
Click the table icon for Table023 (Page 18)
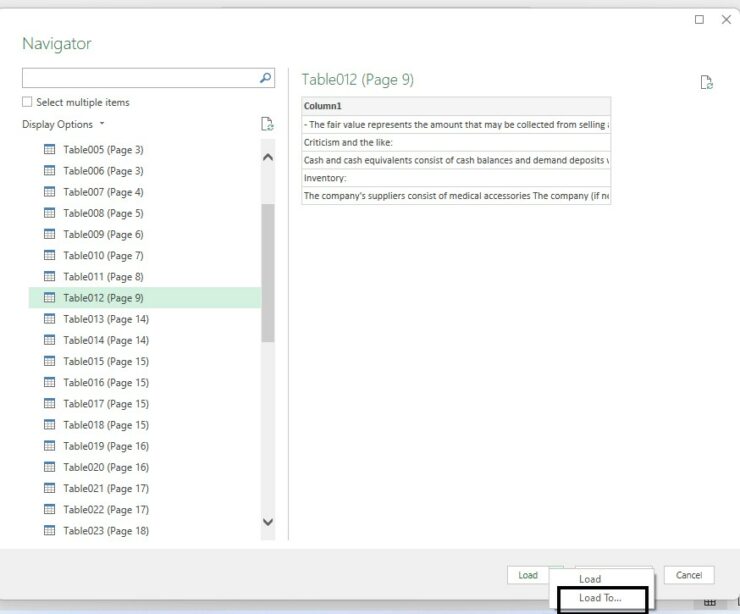click(x=49, y=531)
